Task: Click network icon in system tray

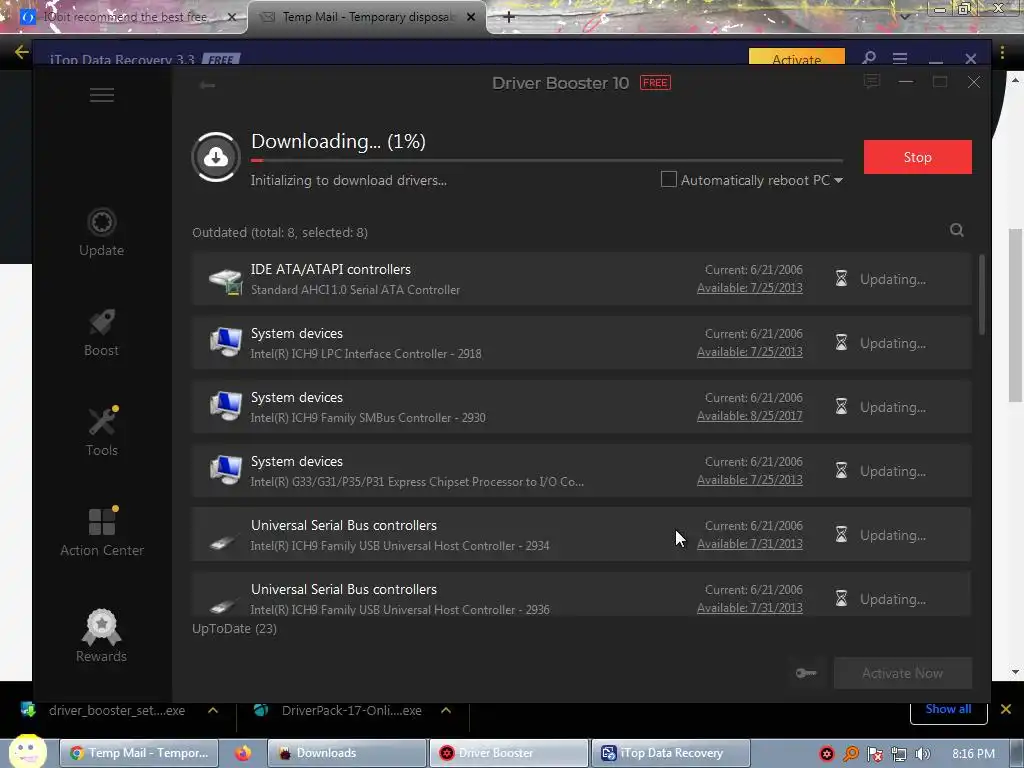Action: tap(899, 754)
